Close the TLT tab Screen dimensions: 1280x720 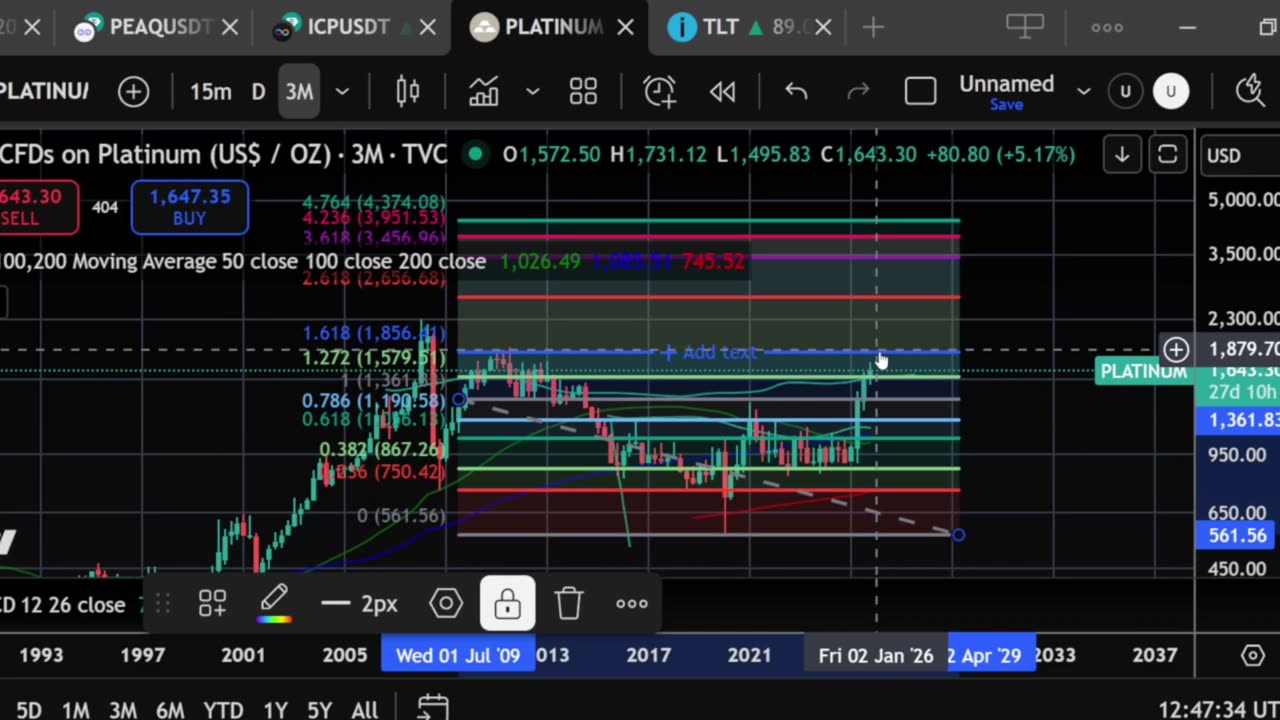823,28
